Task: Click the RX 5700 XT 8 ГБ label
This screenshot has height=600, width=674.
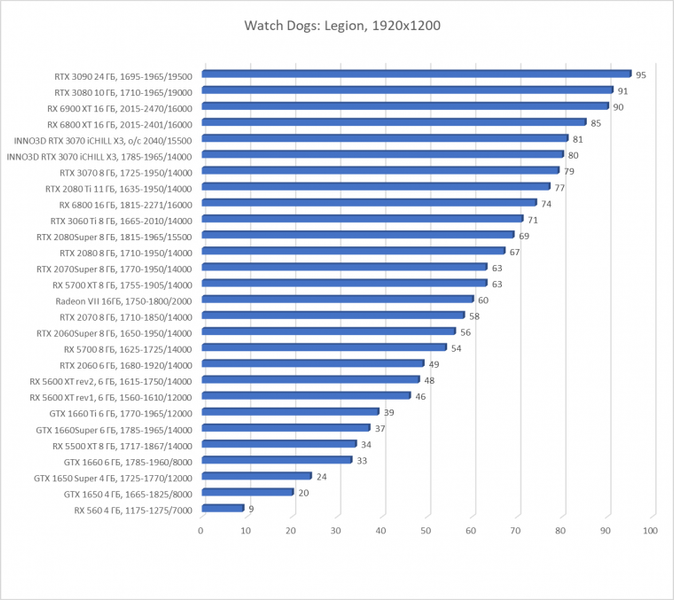Action: (x=122, y=285)
